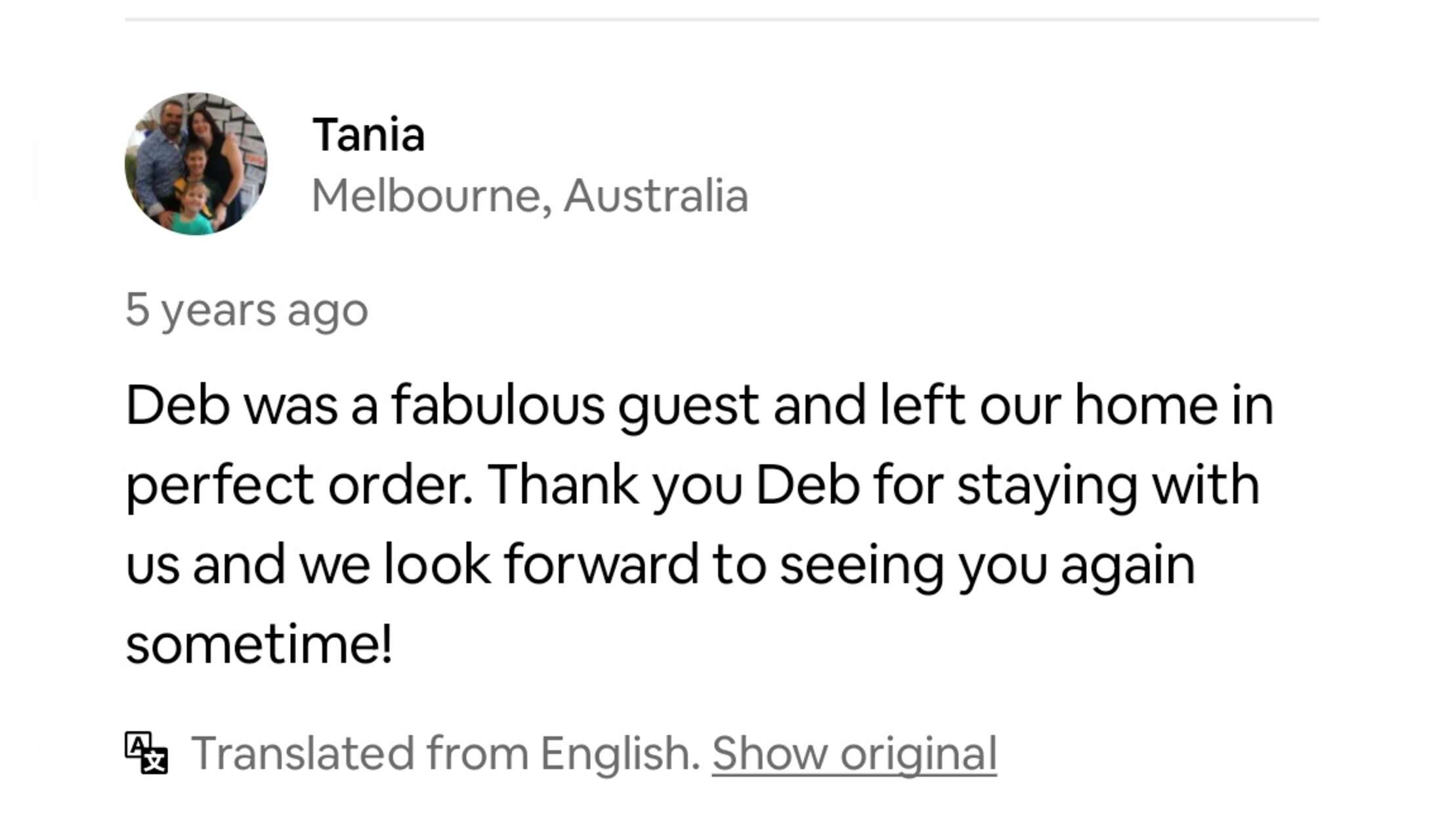
Task: Click the horizontal divider above the review
Action: click(722, 20)
